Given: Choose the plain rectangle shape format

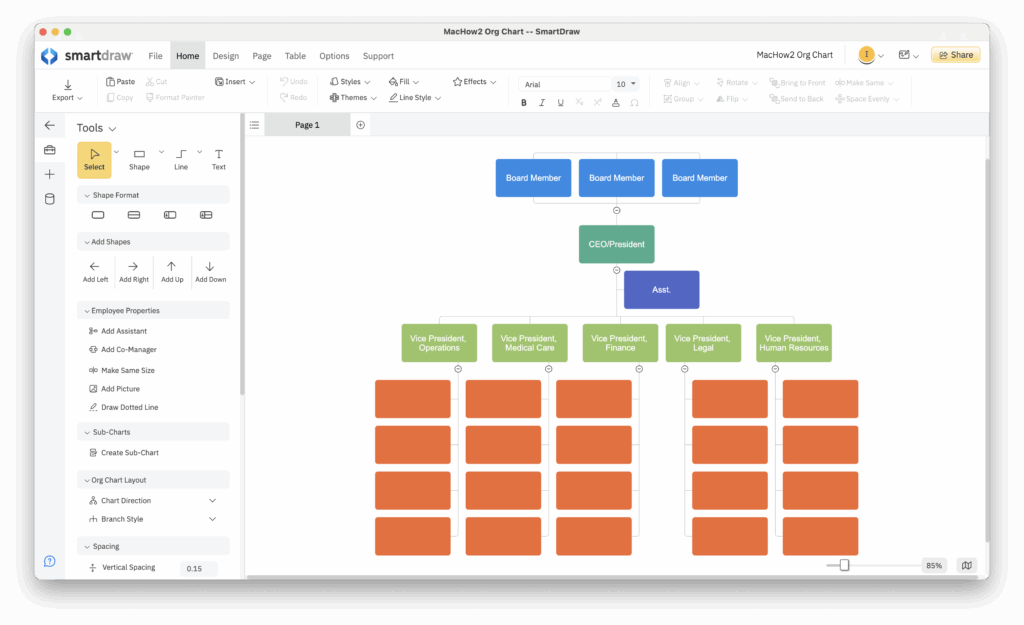Looking at the screenshot, I should tap(98, 215).
